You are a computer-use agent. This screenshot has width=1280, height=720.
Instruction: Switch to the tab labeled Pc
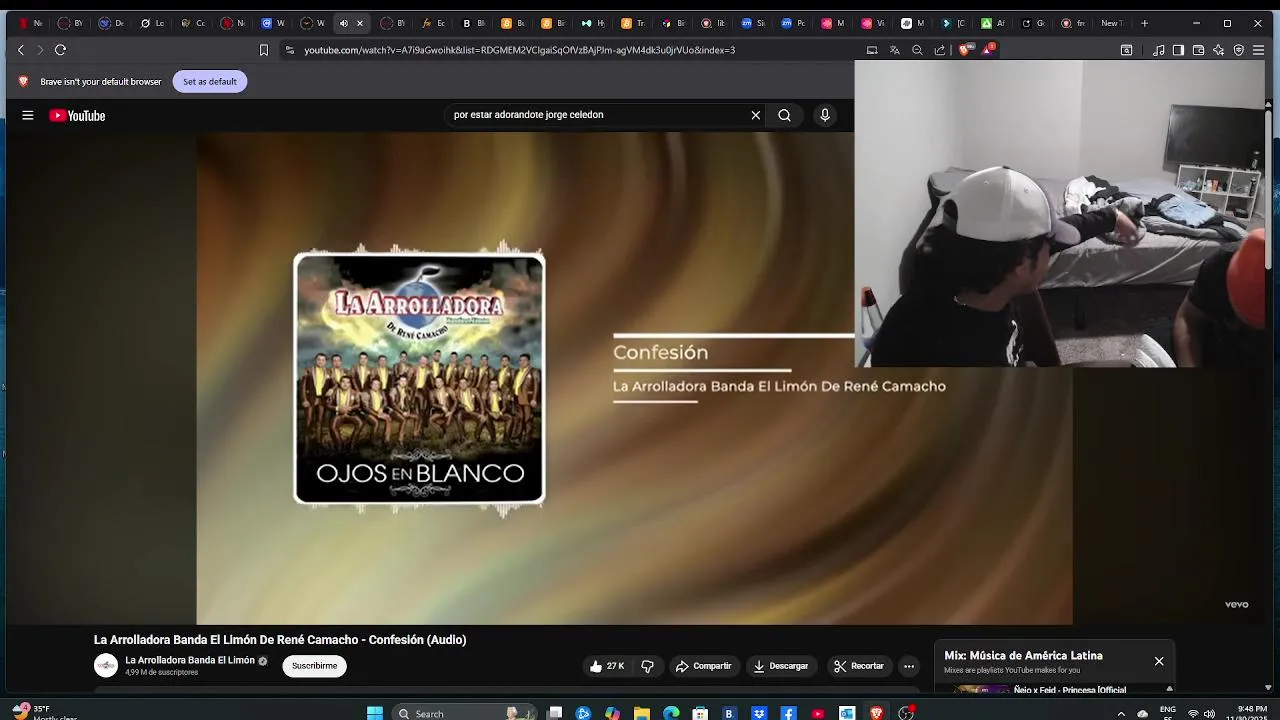[x=794, y=23]
